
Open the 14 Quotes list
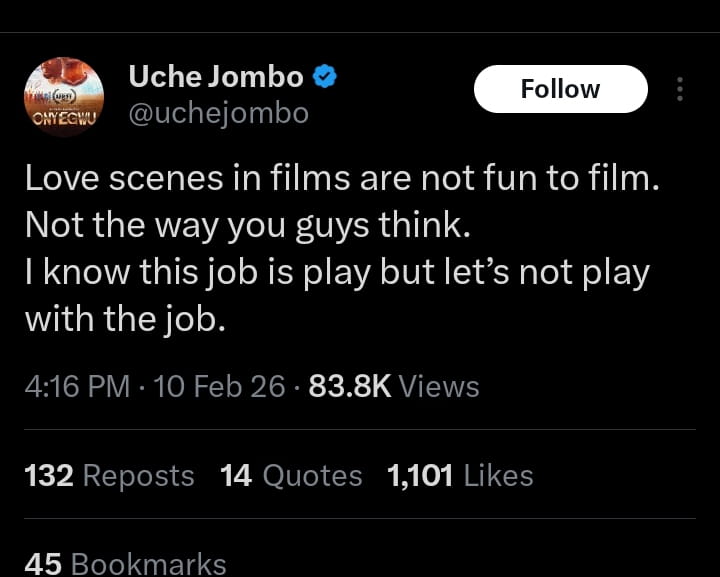tap(291, 475)
